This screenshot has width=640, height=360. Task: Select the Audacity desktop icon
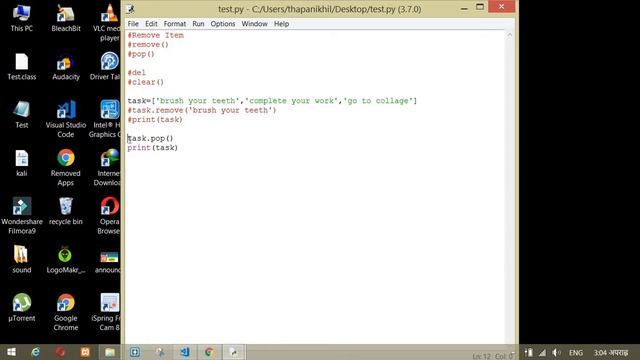click(x=66, y=67)
